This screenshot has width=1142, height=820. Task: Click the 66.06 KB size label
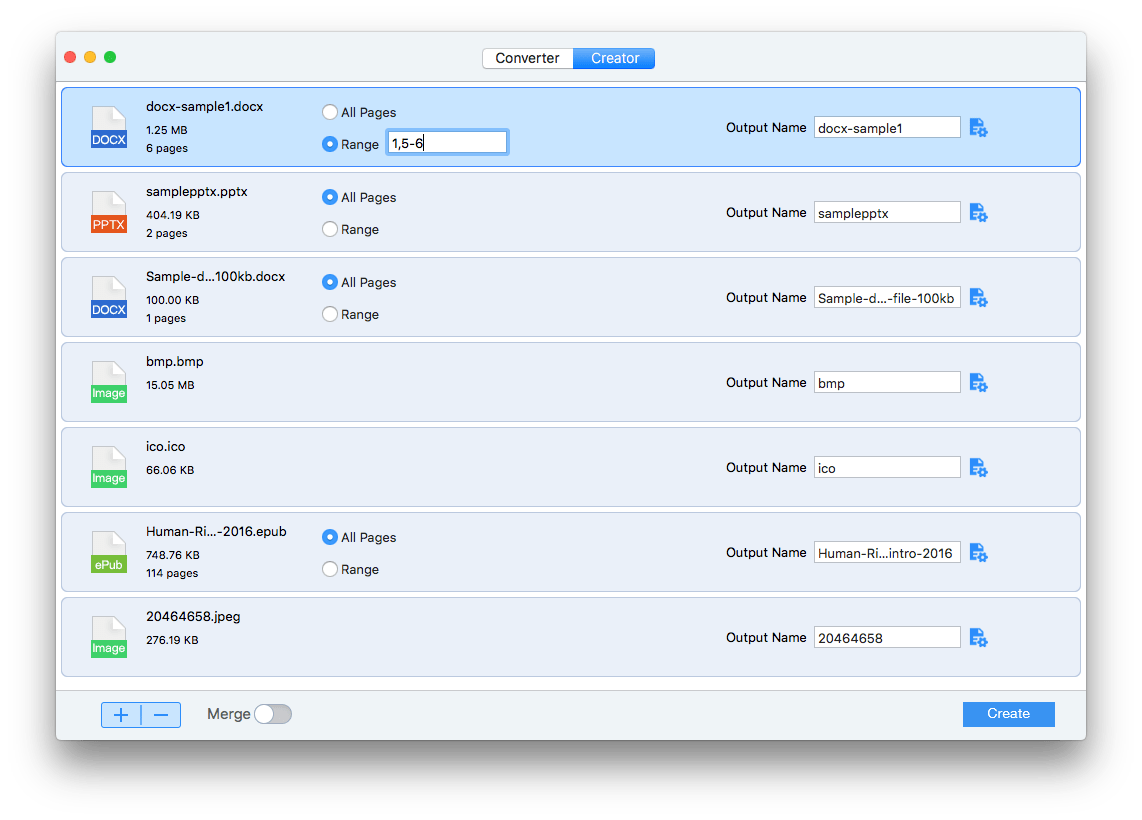(x=170, y=470)
